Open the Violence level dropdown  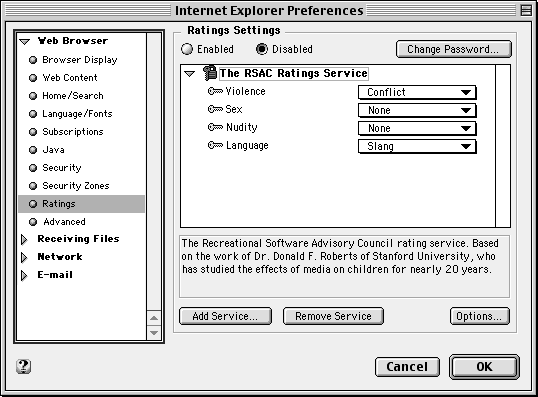[x=417, y=92]
